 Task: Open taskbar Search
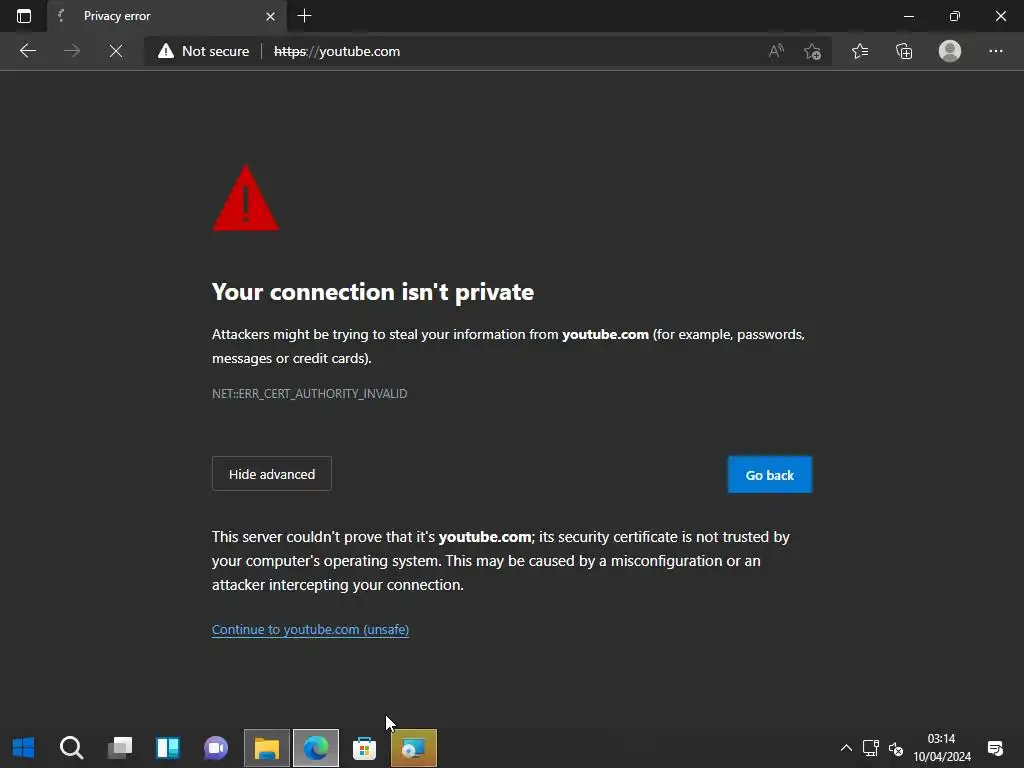click(71, 748)
